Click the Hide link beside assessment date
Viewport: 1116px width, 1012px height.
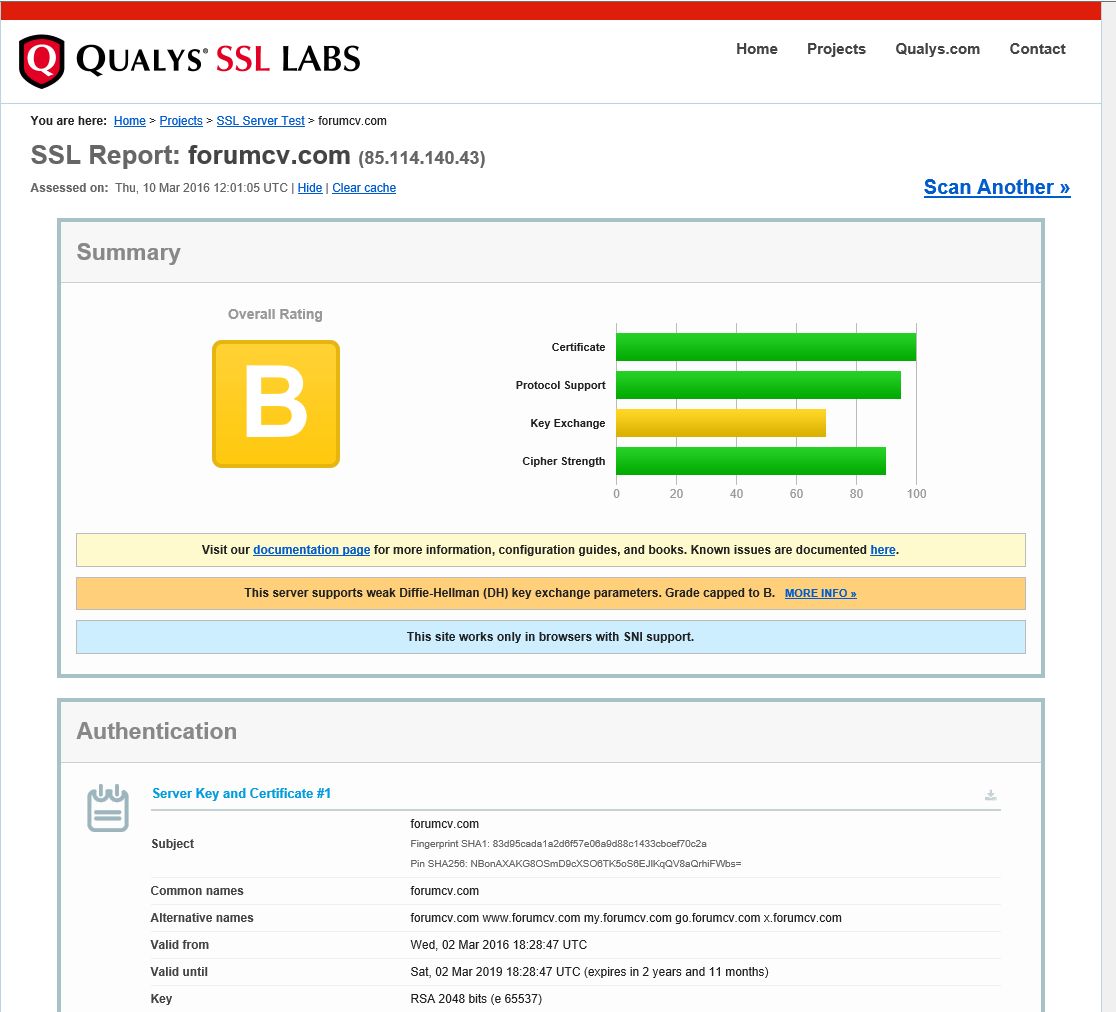(x=310, y=188)
